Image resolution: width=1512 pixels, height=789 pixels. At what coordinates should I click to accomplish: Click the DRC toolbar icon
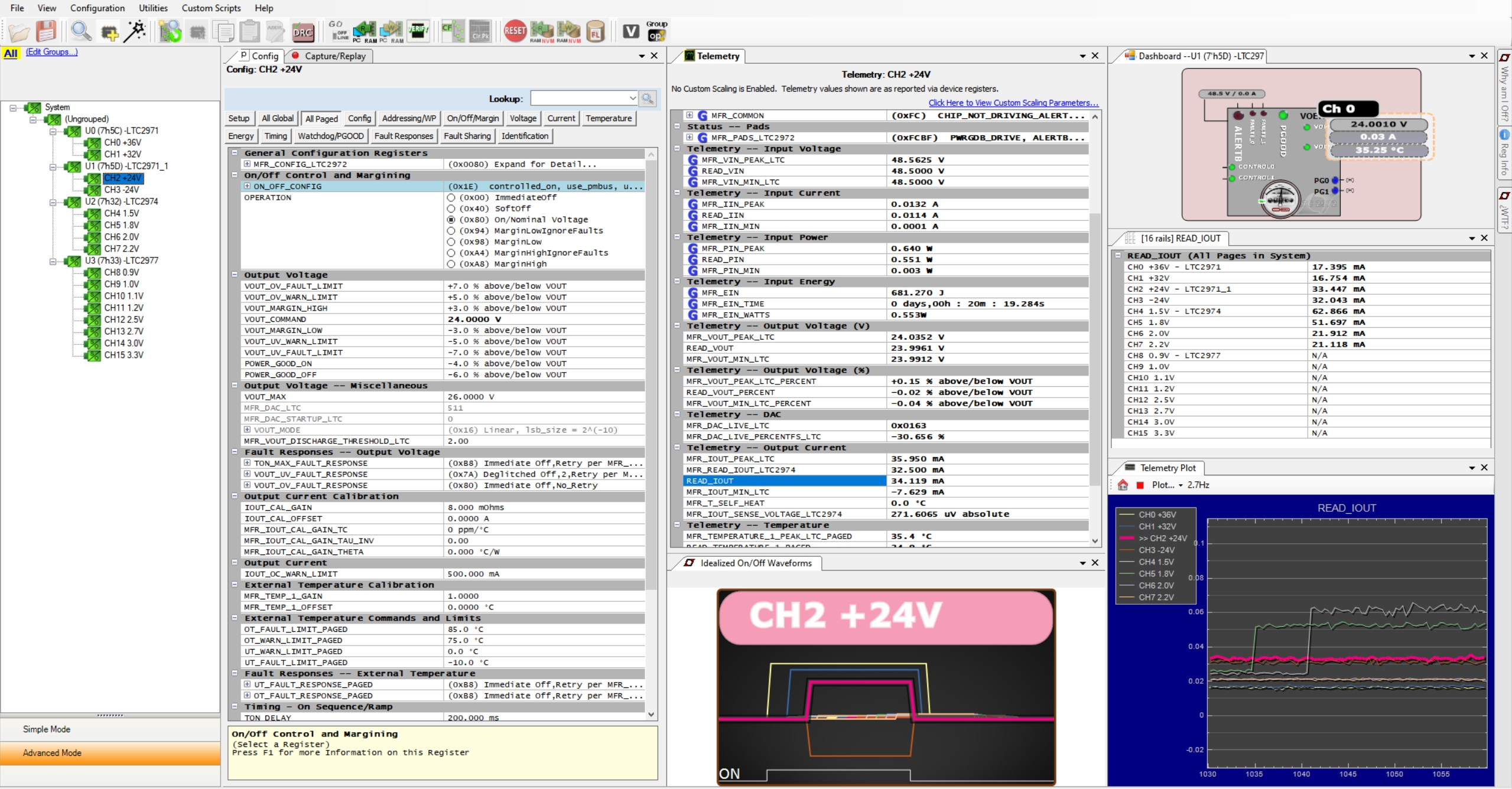(303, 32)
